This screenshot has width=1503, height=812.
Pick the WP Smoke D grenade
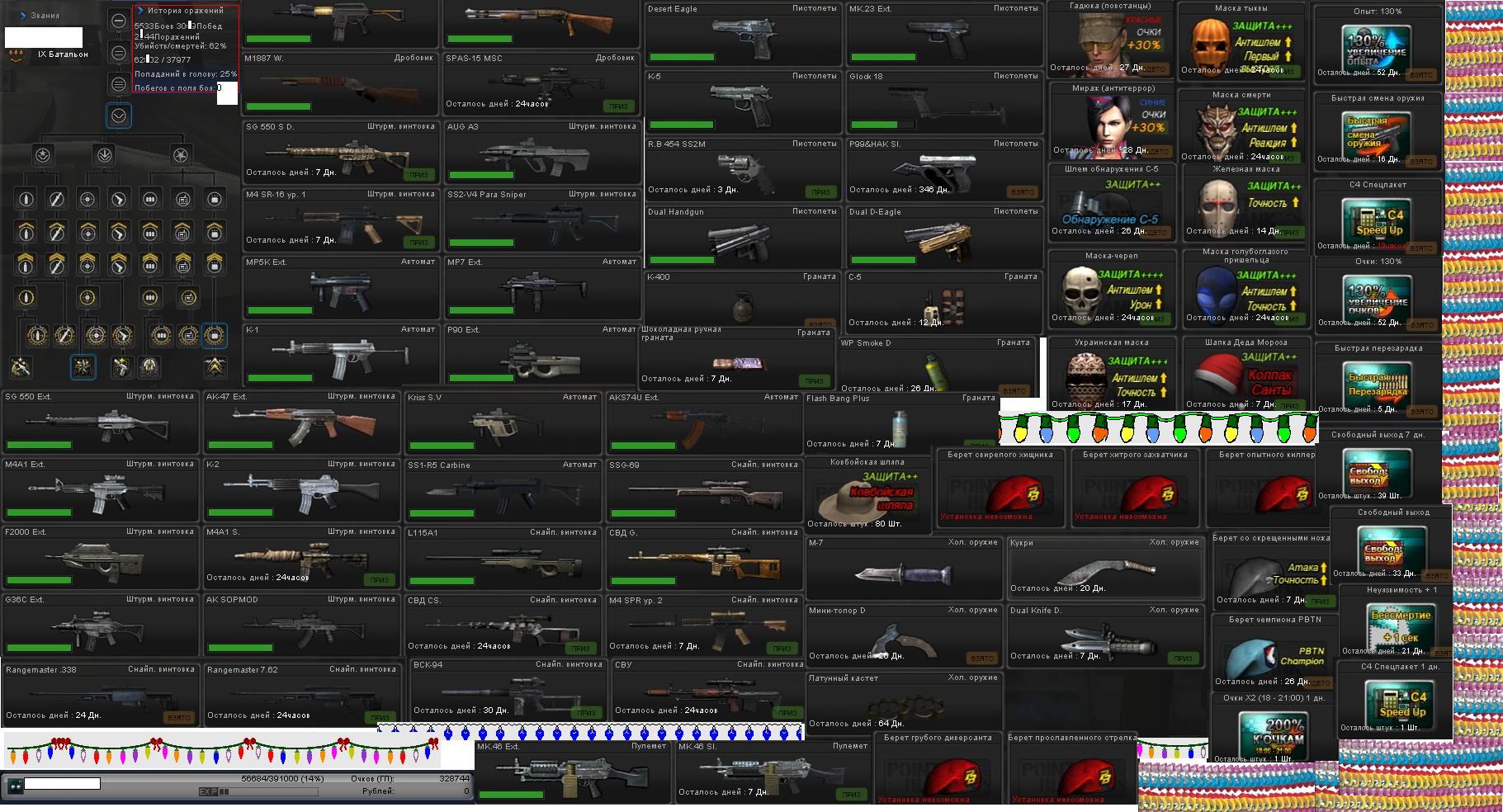(x=936, y=366)
